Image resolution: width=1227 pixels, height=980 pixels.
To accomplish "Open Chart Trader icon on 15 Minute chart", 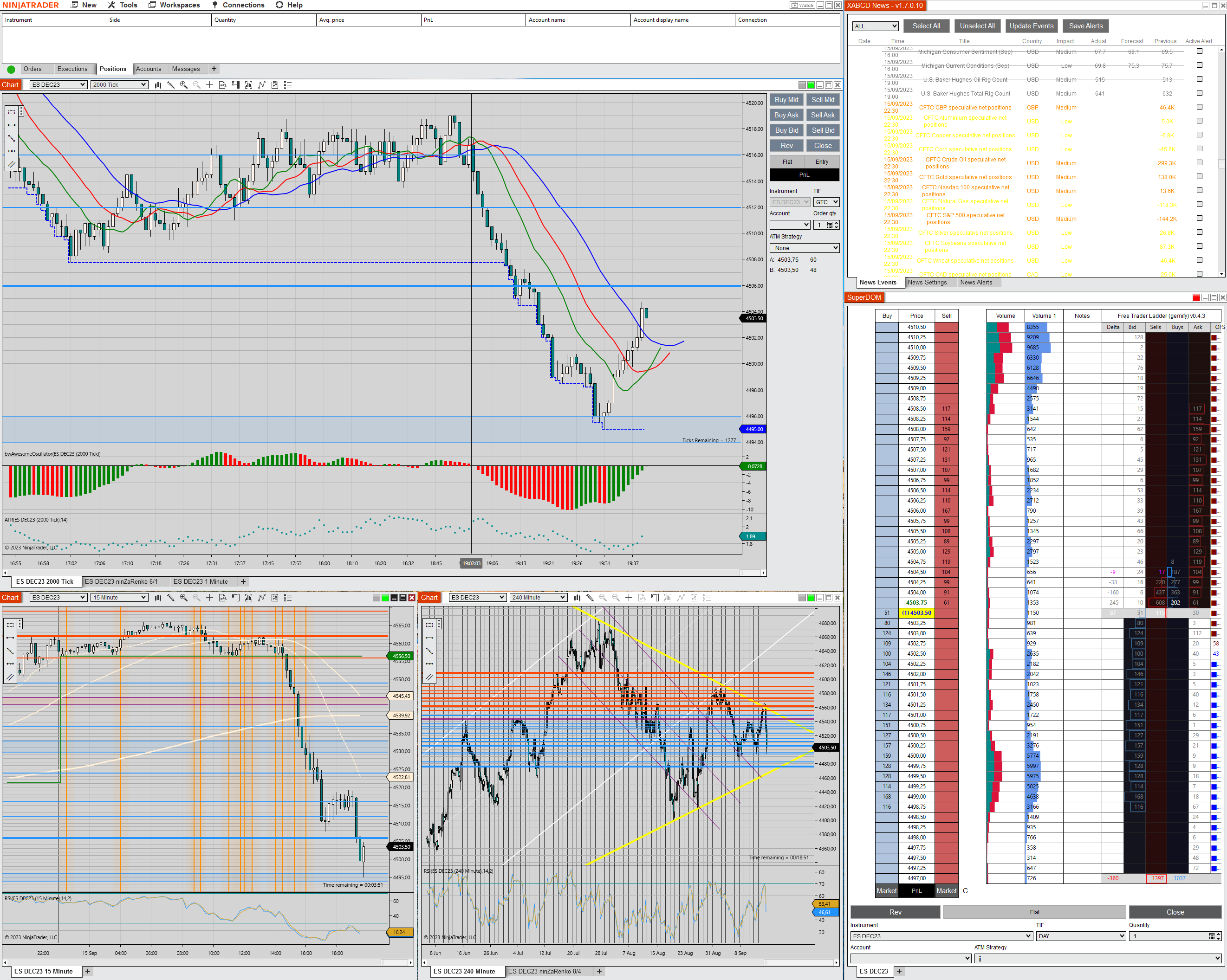I will 236,597.
